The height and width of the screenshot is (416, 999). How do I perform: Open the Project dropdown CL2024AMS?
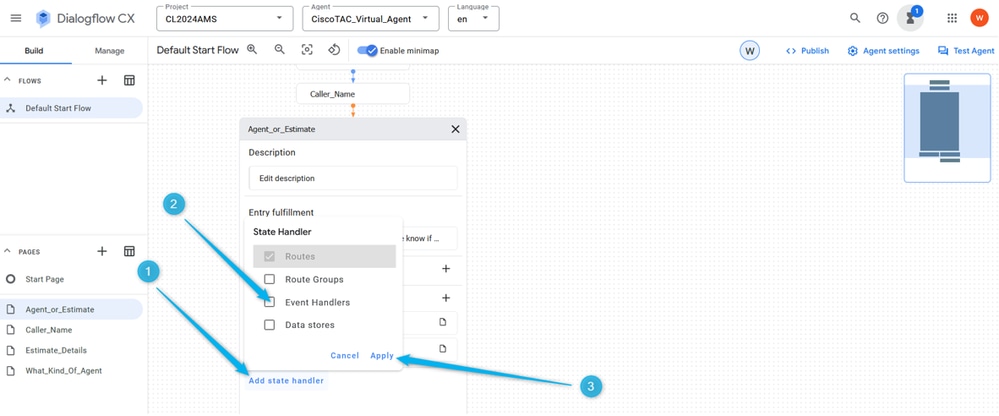[x=225, y=18]
